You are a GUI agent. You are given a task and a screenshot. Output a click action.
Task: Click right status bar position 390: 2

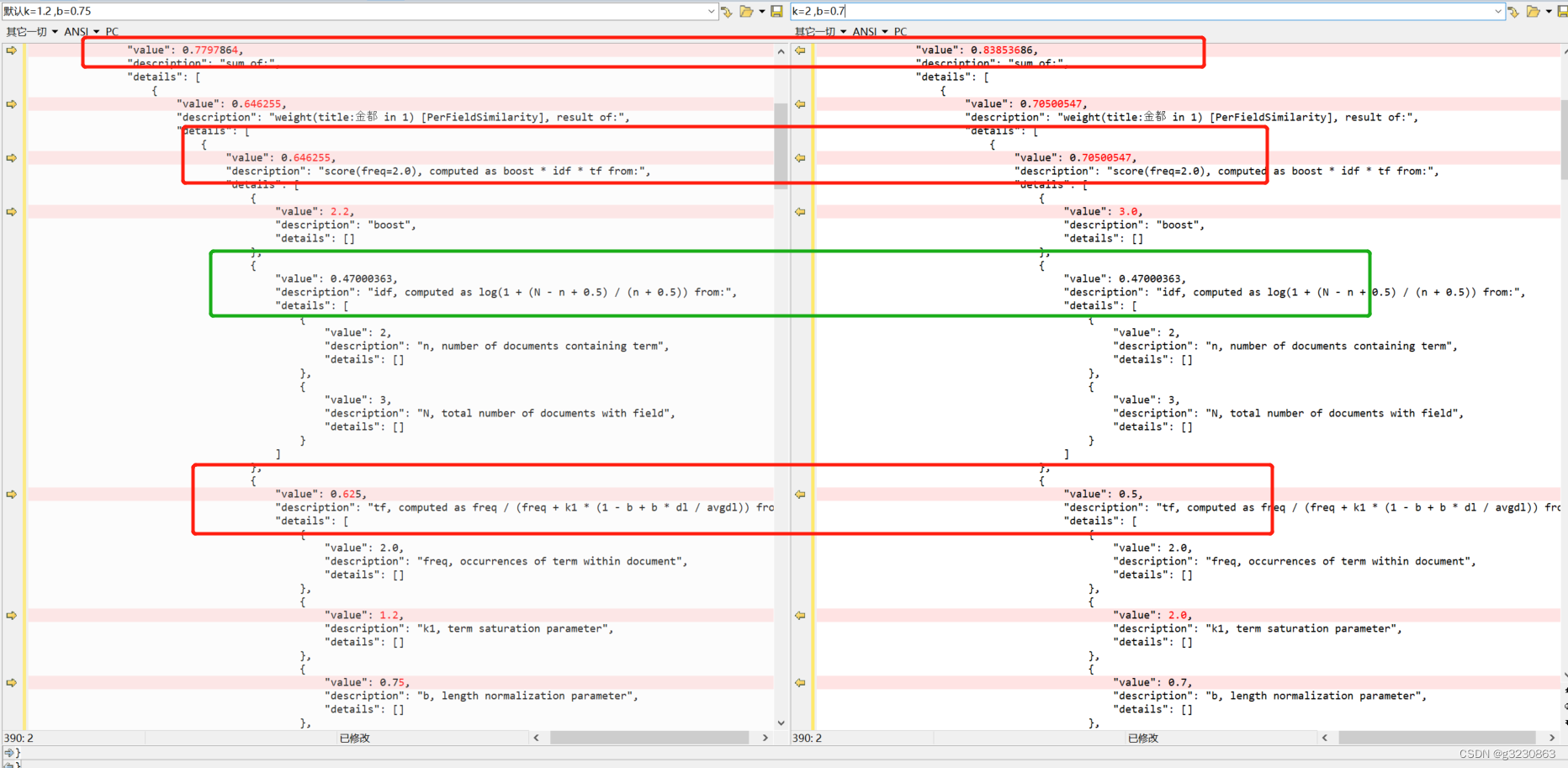click(x=807, y=738)
